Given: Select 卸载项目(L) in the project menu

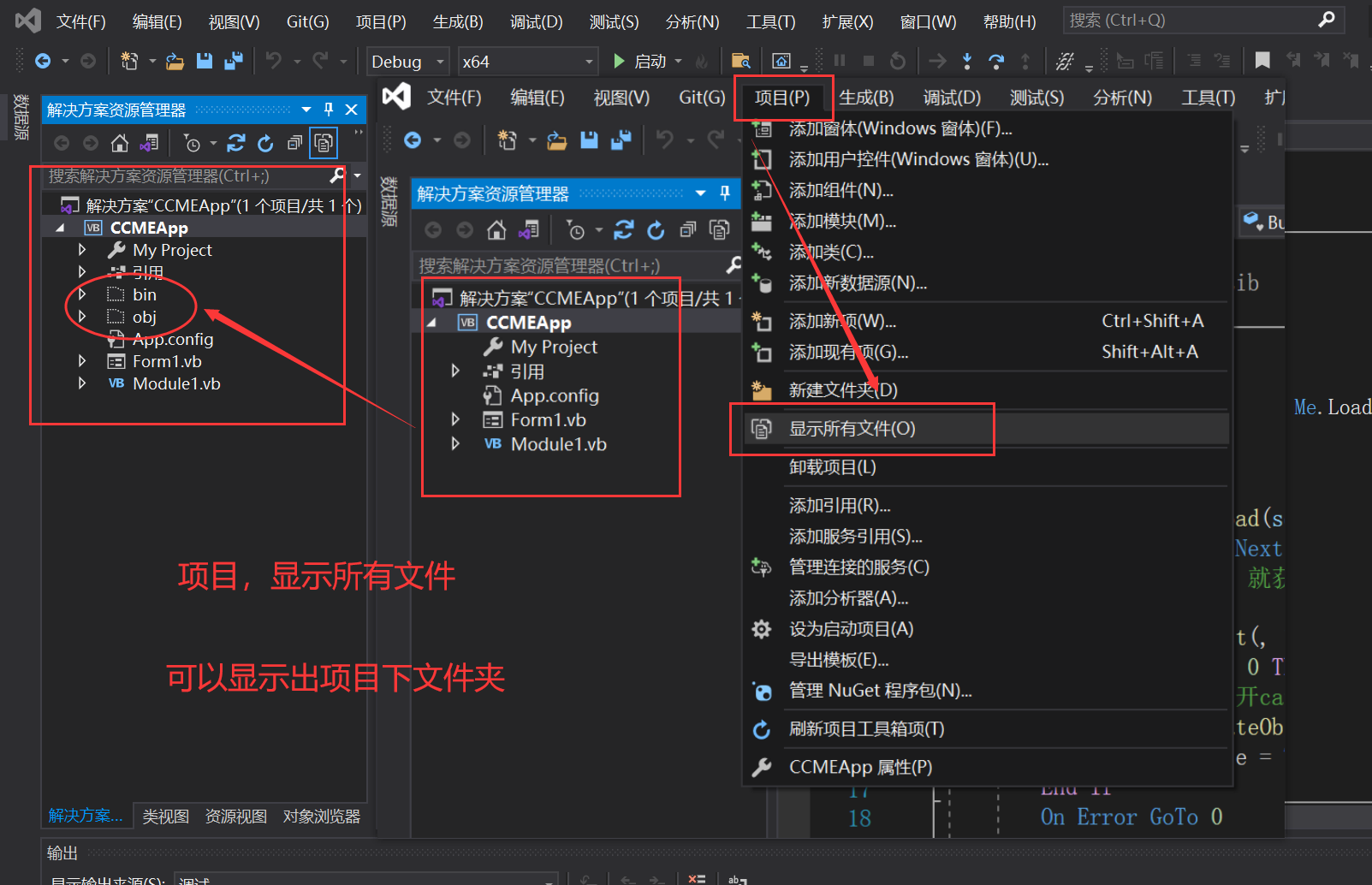Looking at the screenshot, I should click(986, 467).
